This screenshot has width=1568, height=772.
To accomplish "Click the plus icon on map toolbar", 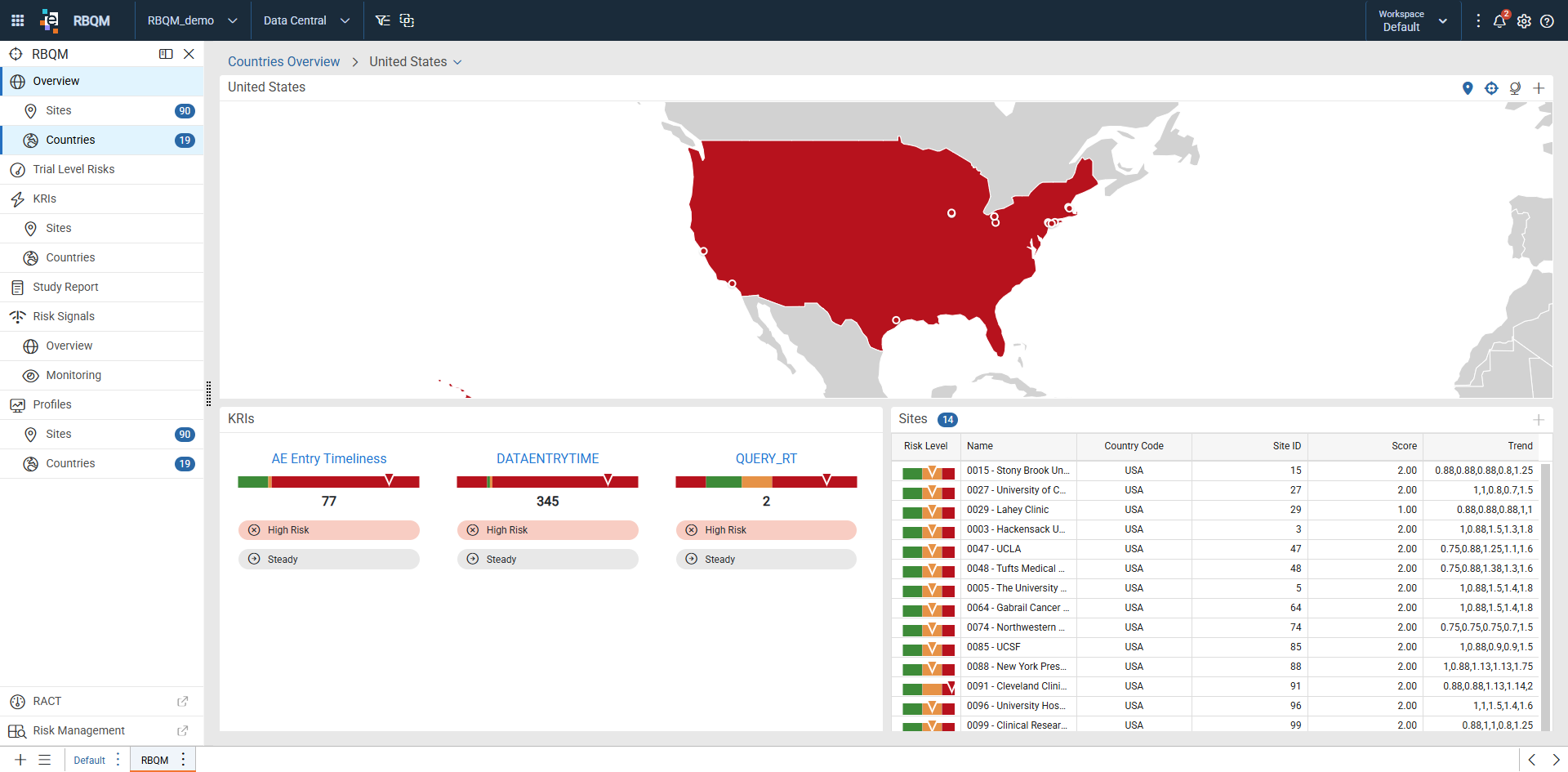I will [x=1539, y=88].
